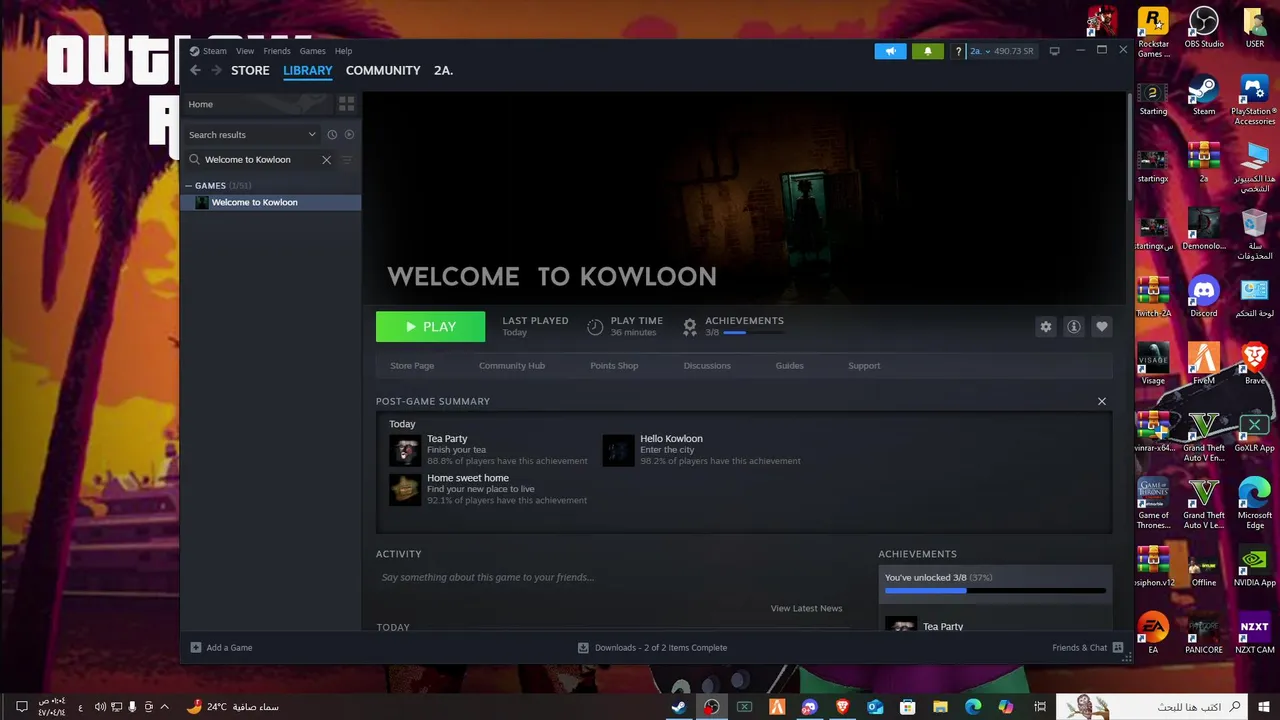1280x720 pixels.
Task: Go forward with the Steam forward arrow
Action: (216, 71)
